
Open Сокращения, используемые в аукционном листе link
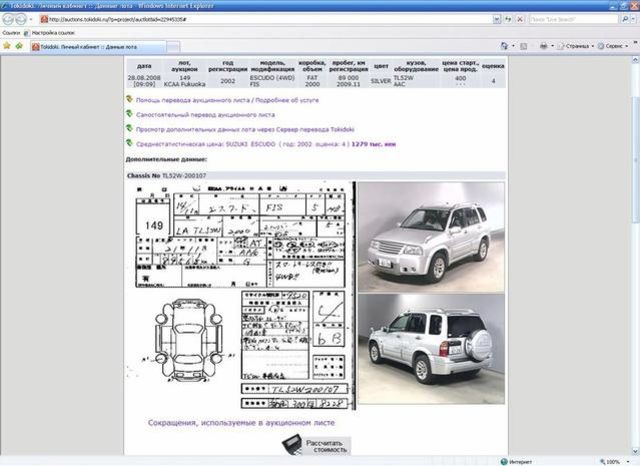coord(241,423)
